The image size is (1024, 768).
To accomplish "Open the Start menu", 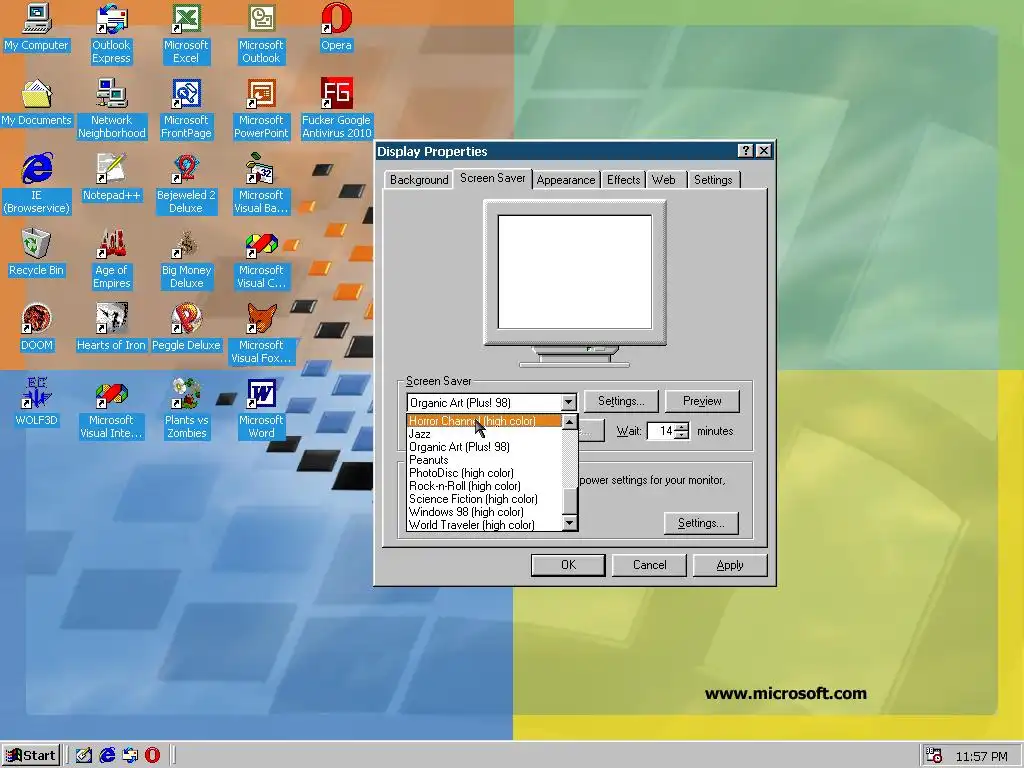I will tap(31, 756).
